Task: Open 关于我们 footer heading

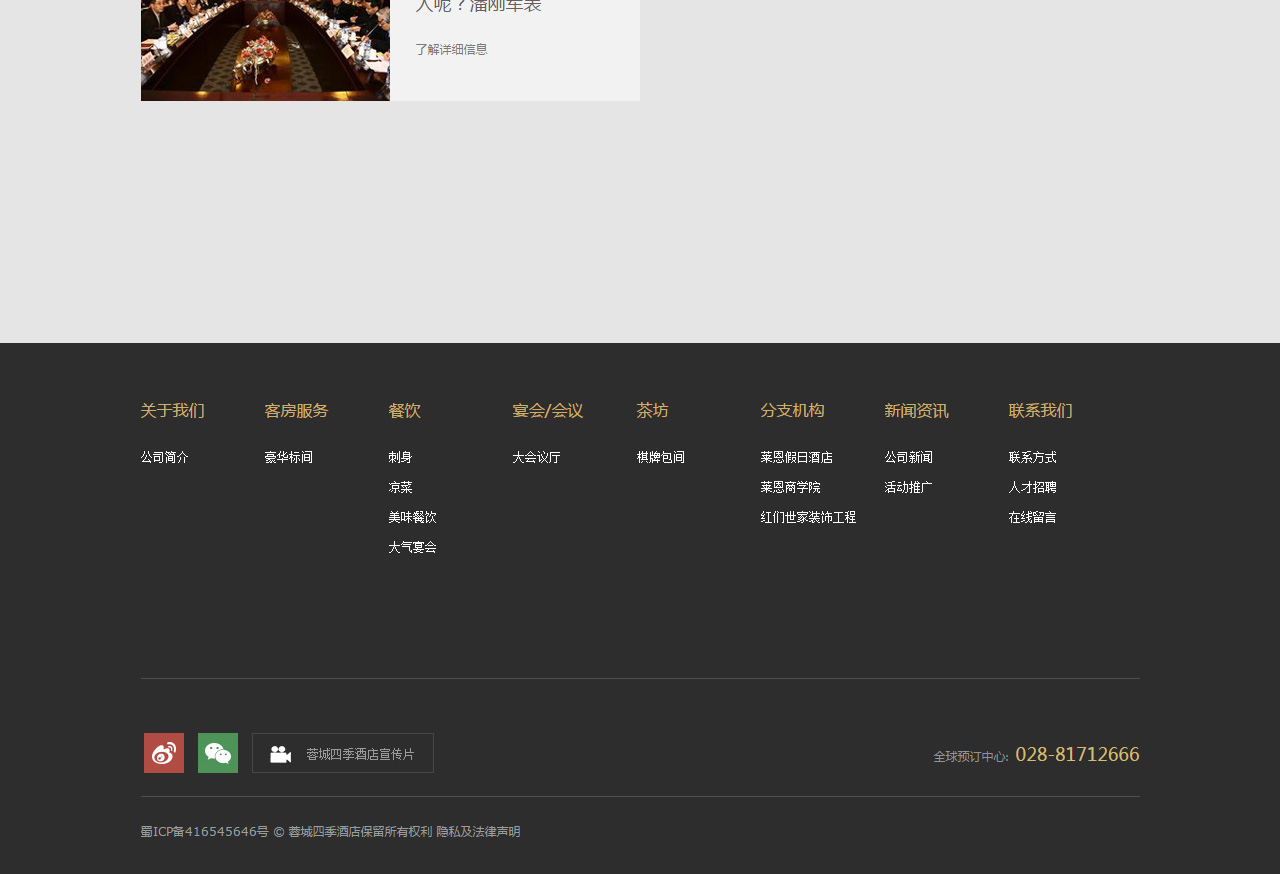Action: [x=172, y=411]
